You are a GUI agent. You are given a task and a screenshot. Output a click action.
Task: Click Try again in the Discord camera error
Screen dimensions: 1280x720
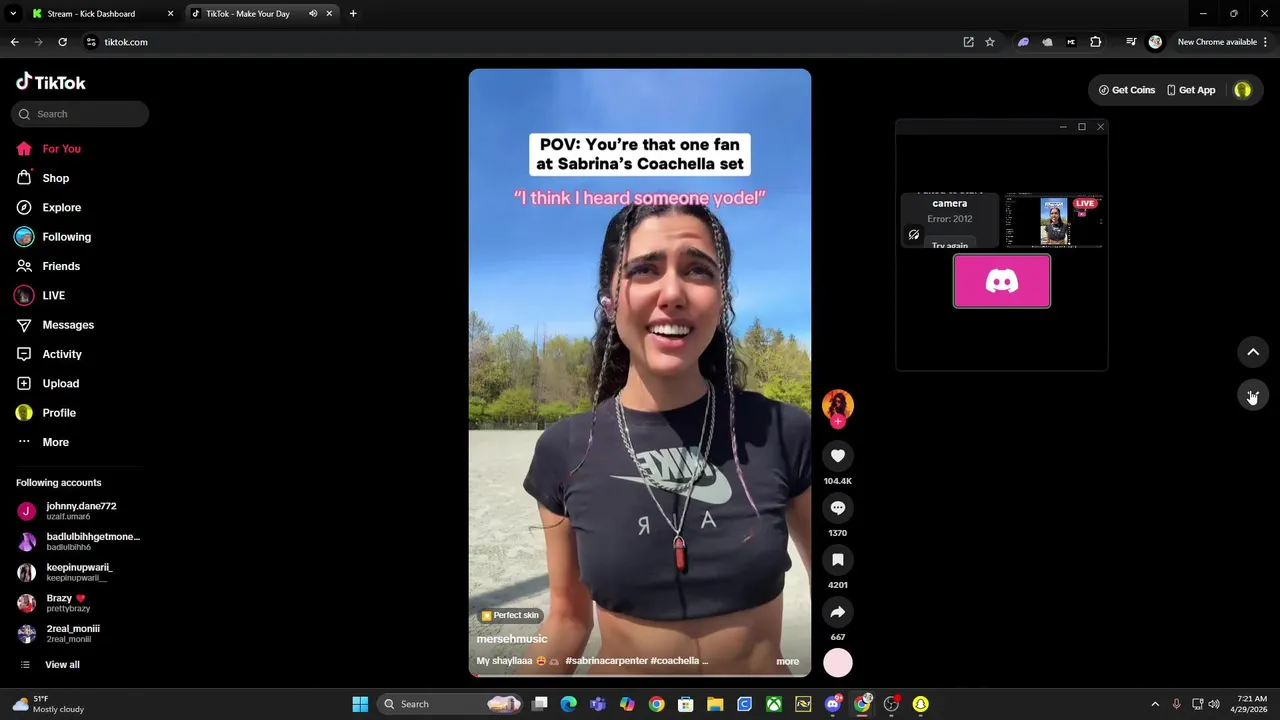pos(950,245)
